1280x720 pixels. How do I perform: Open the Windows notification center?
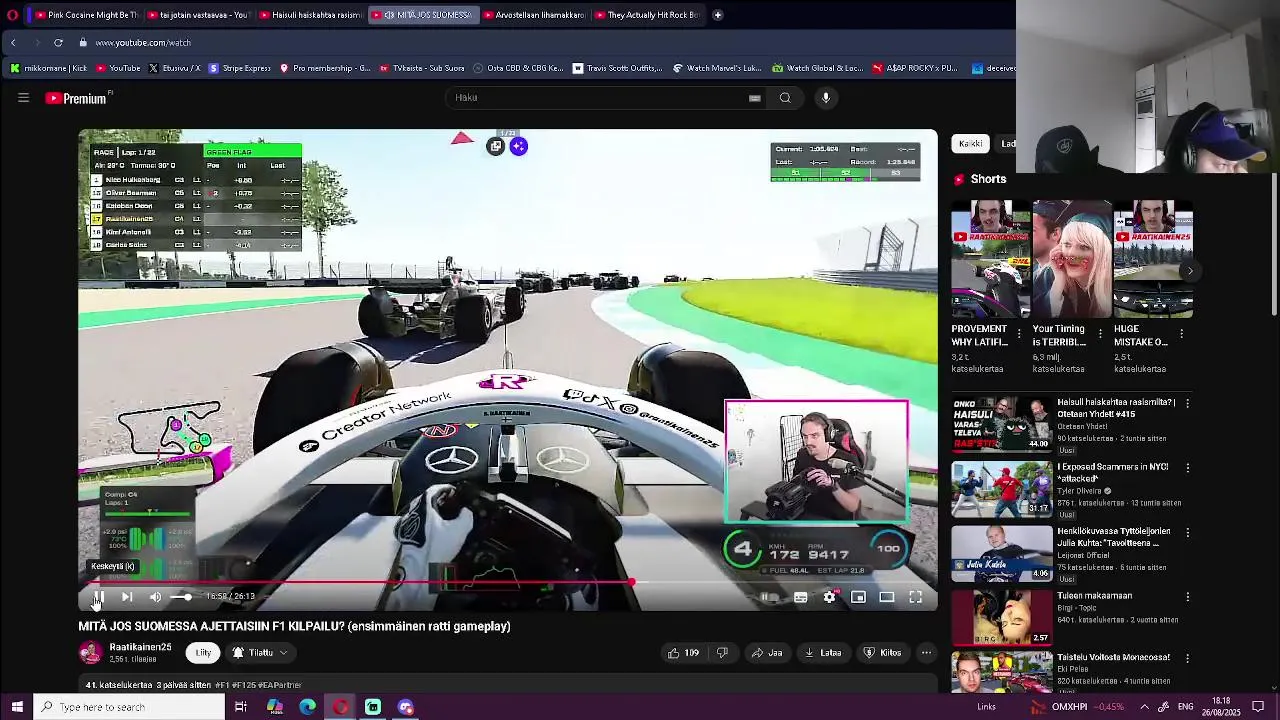click(x=1258, y=707)
